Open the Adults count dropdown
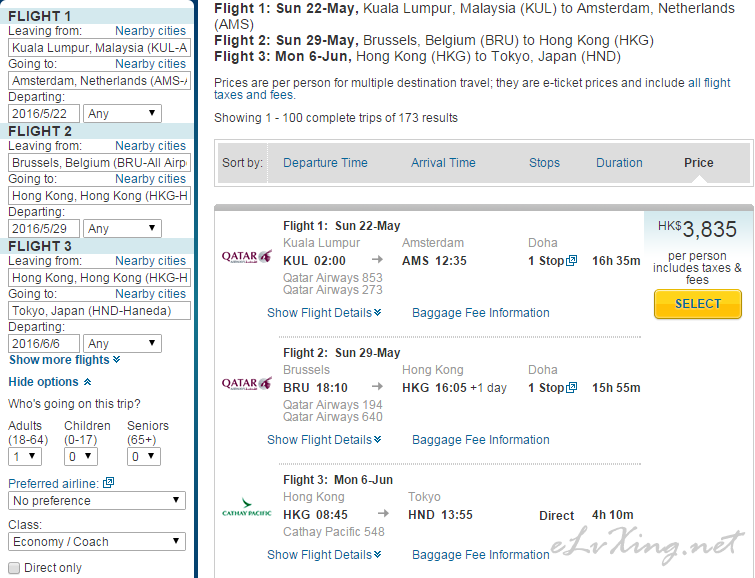 (25, 457)
